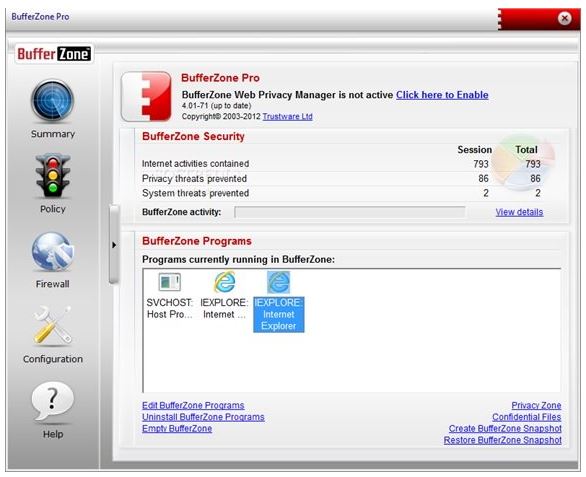586x477 pixels.
Task: Open the Confidential Files link
Action: 527,417
